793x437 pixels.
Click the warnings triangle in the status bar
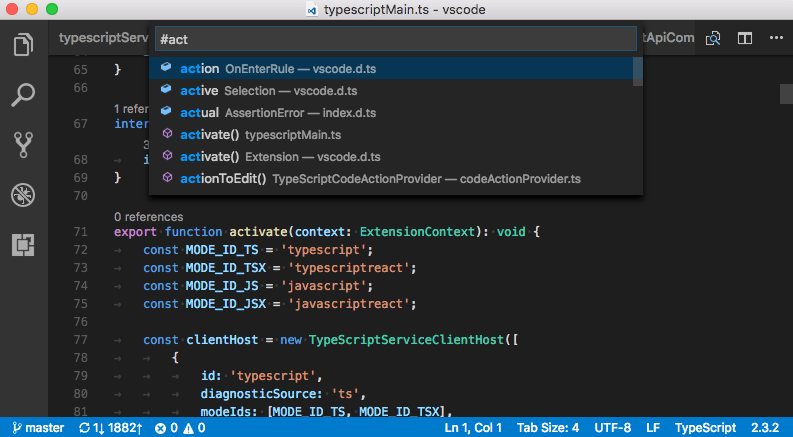[189, 428]
